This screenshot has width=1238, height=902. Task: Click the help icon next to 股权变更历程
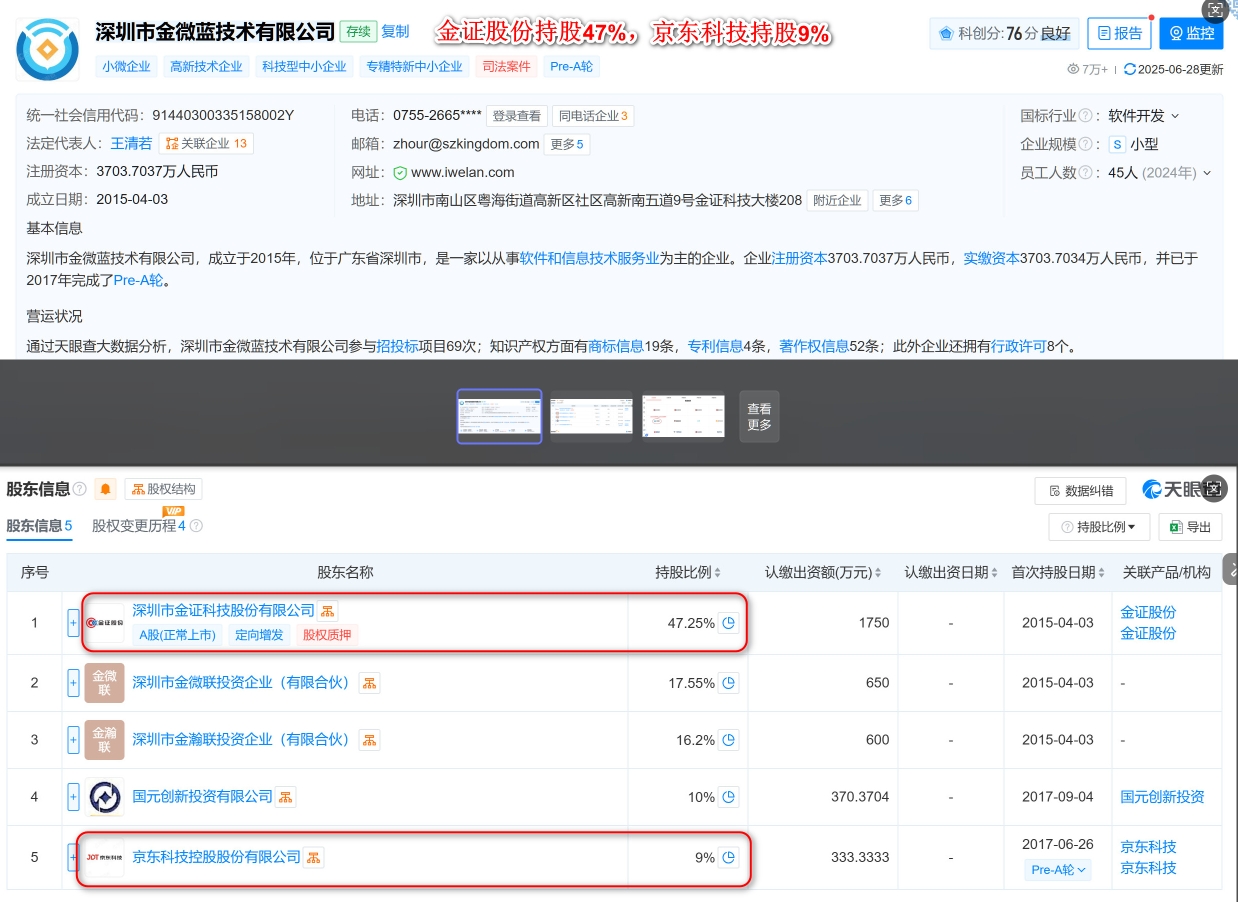196,526
